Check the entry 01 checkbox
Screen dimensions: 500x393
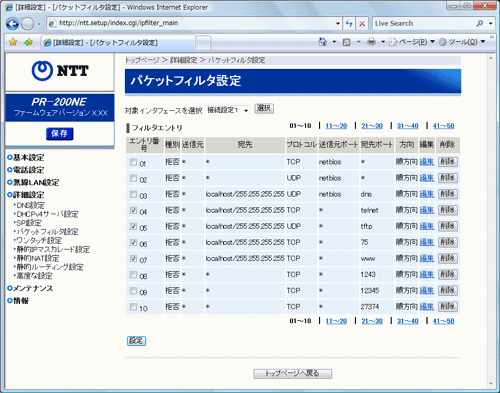tap(133, 162)
